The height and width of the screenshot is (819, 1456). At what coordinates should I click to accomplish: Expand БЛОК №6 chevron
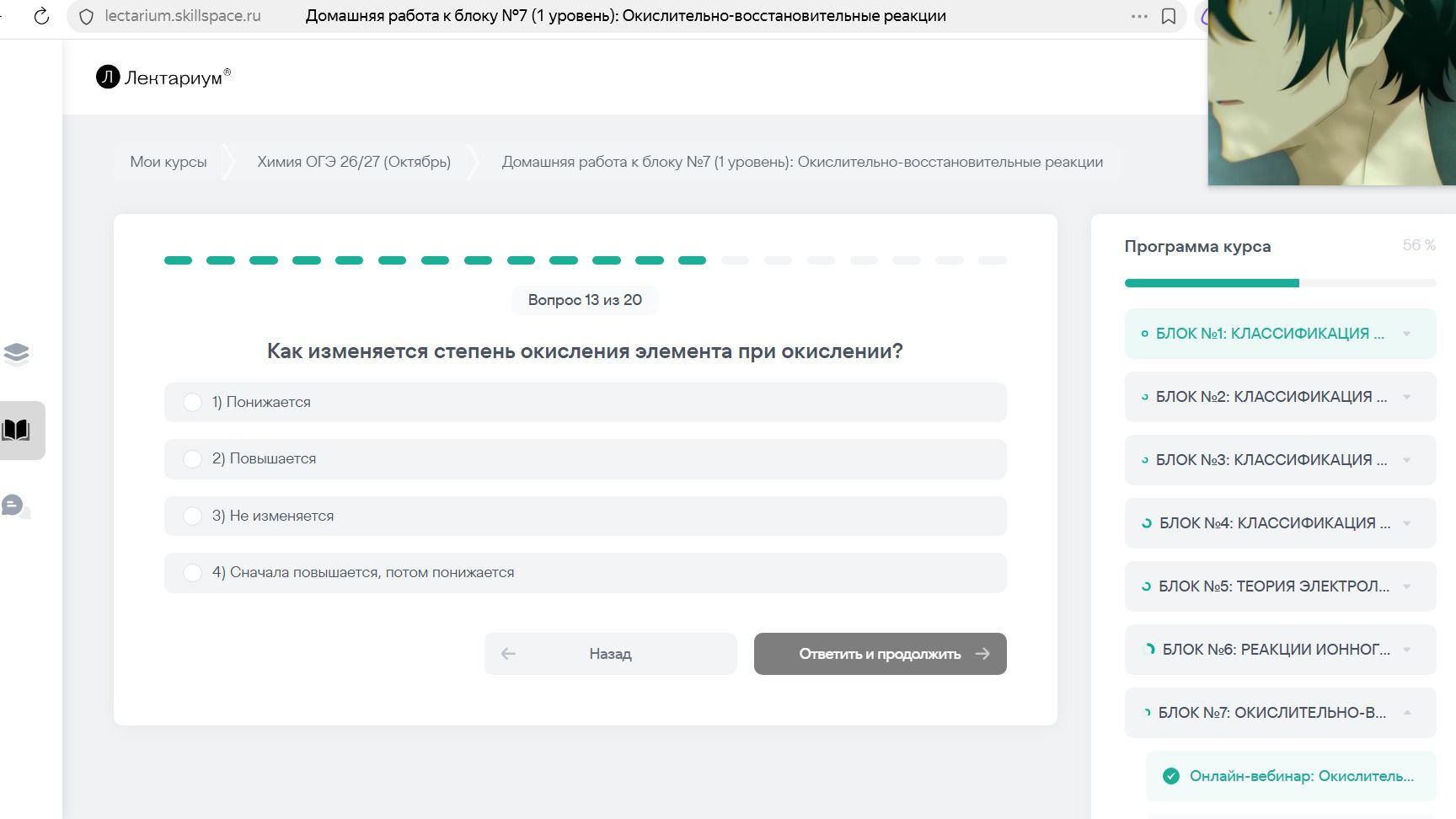(x=1407, y=650)
